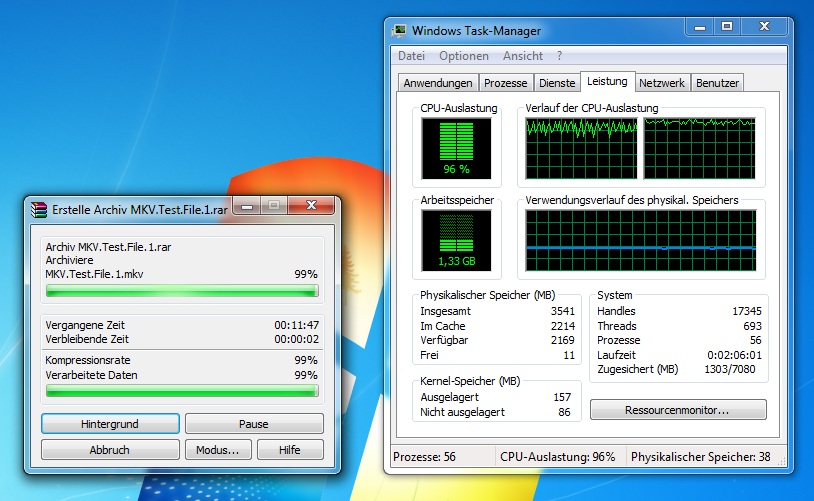Screen dimensions: 814x501
Task: Close the Windows Task-Manager window
Action: click(764, 27)
